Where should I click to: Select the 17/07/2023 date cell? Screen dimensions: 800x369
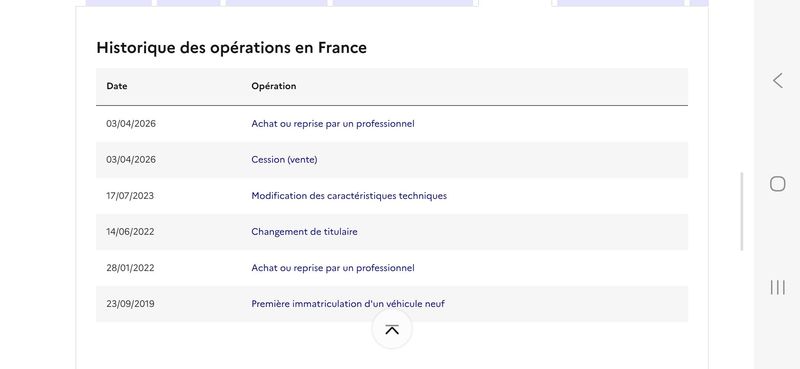pos(130,196)
